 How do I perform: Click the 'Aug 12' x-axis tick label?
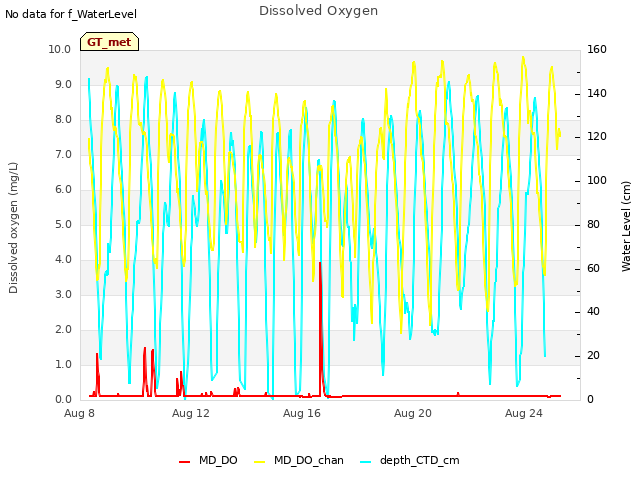[x=191, y=413]
